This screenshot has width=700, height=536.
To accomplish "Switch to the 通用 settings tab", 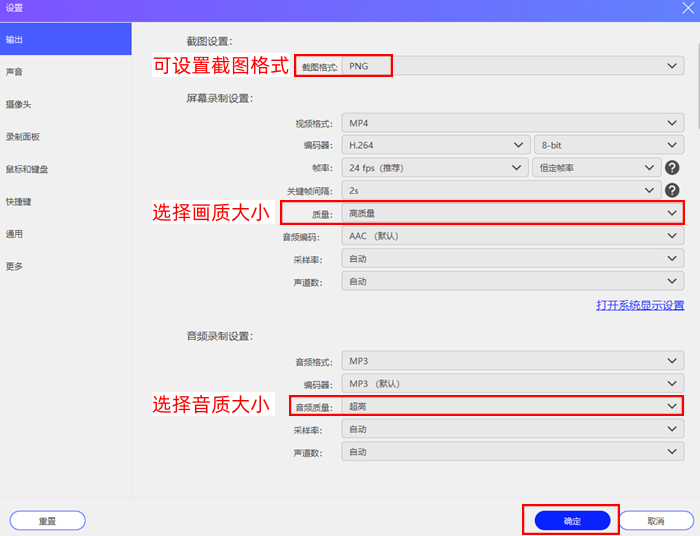I will (66, 234).
